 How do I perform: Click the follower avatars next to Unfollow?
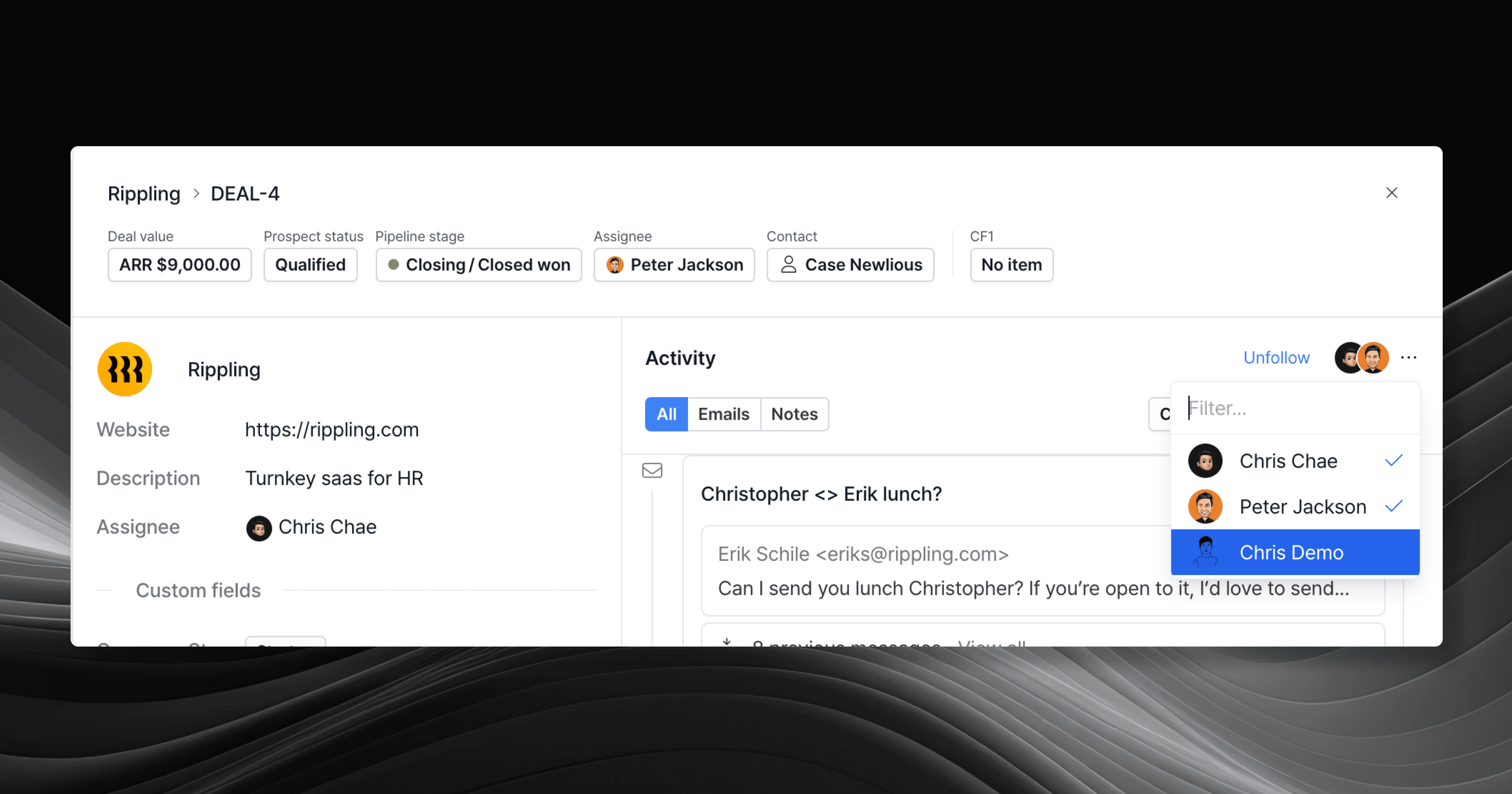click(x=1361, y=358)
